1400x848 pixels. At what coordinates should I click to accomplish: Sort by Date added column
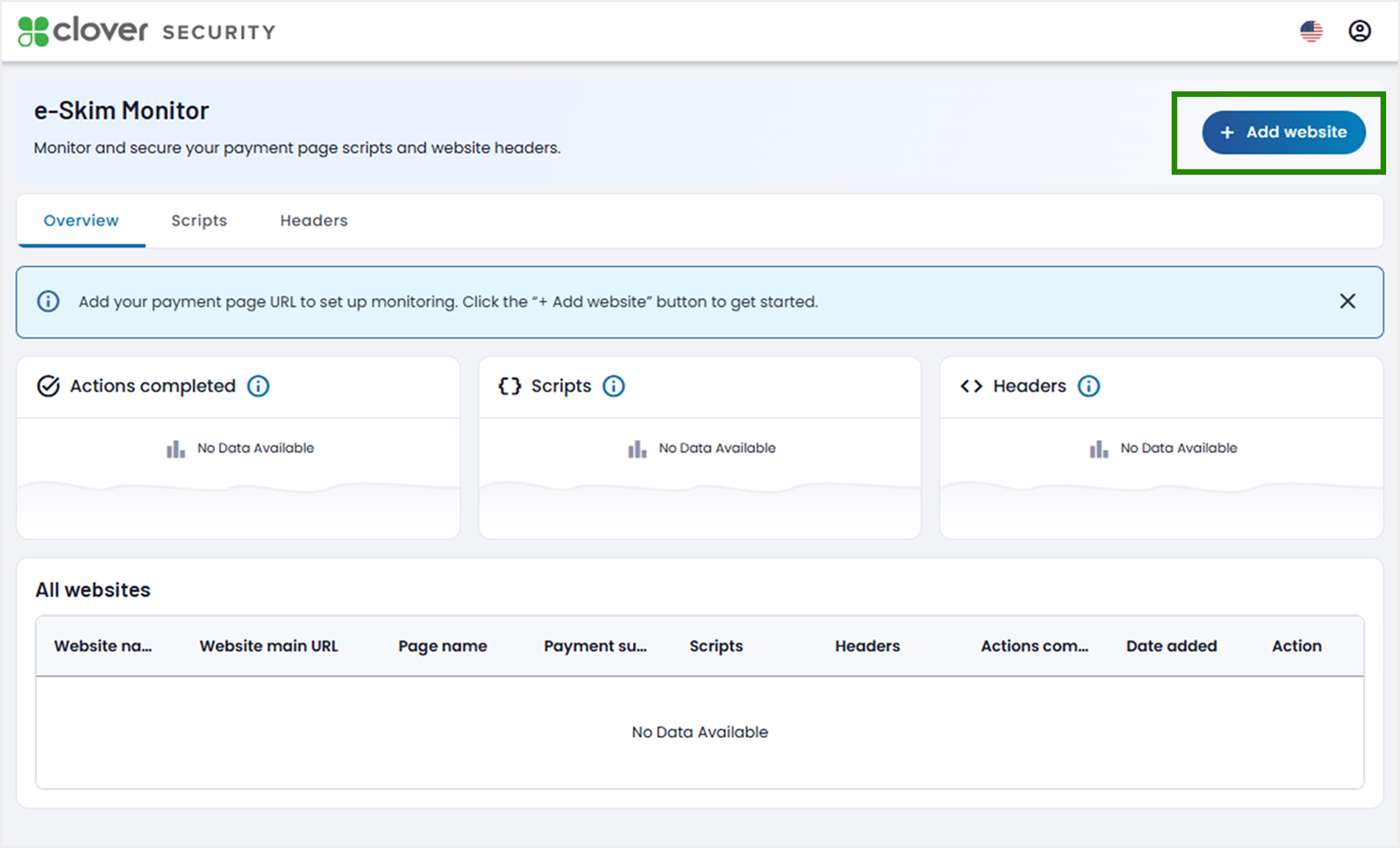point(1172,646)
